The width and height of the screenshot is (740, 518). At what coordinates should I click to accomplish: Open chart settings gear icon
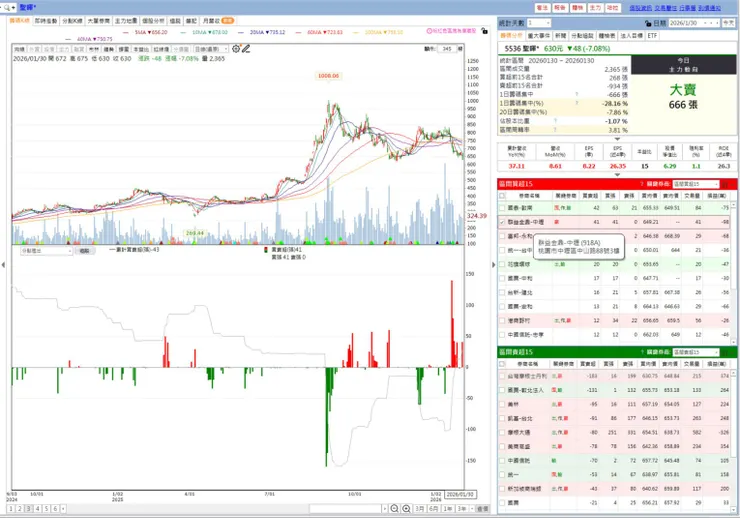236,49
